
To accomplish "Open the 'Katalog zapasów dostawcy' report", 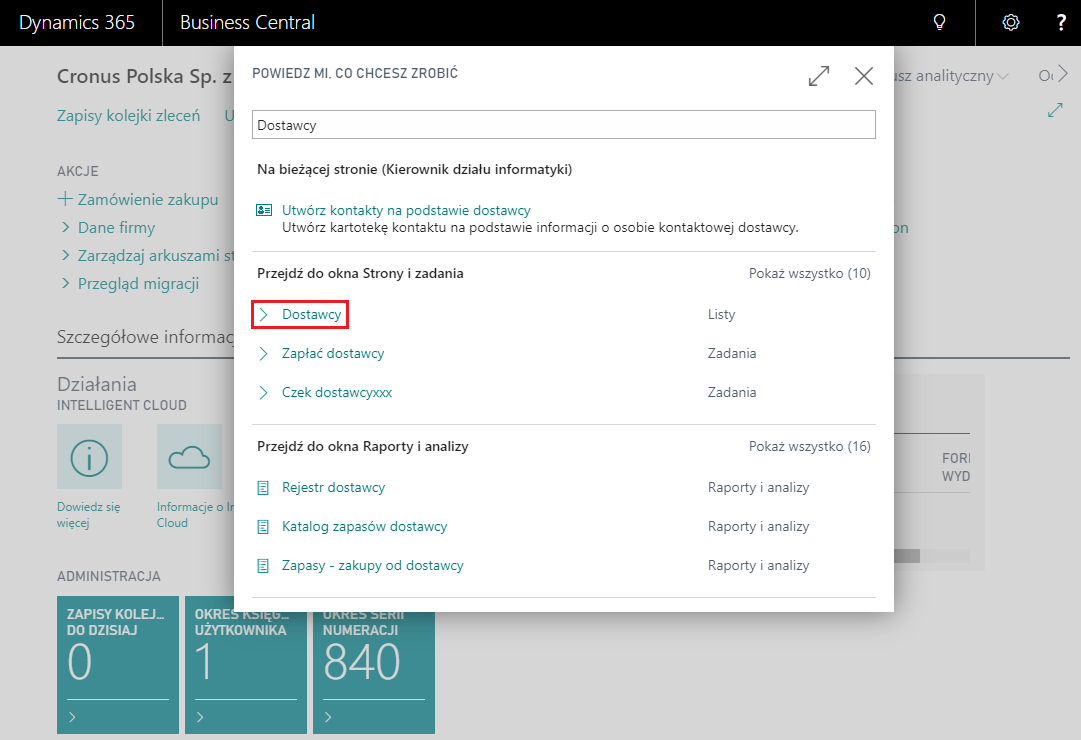I will click(x=365, y=527).
